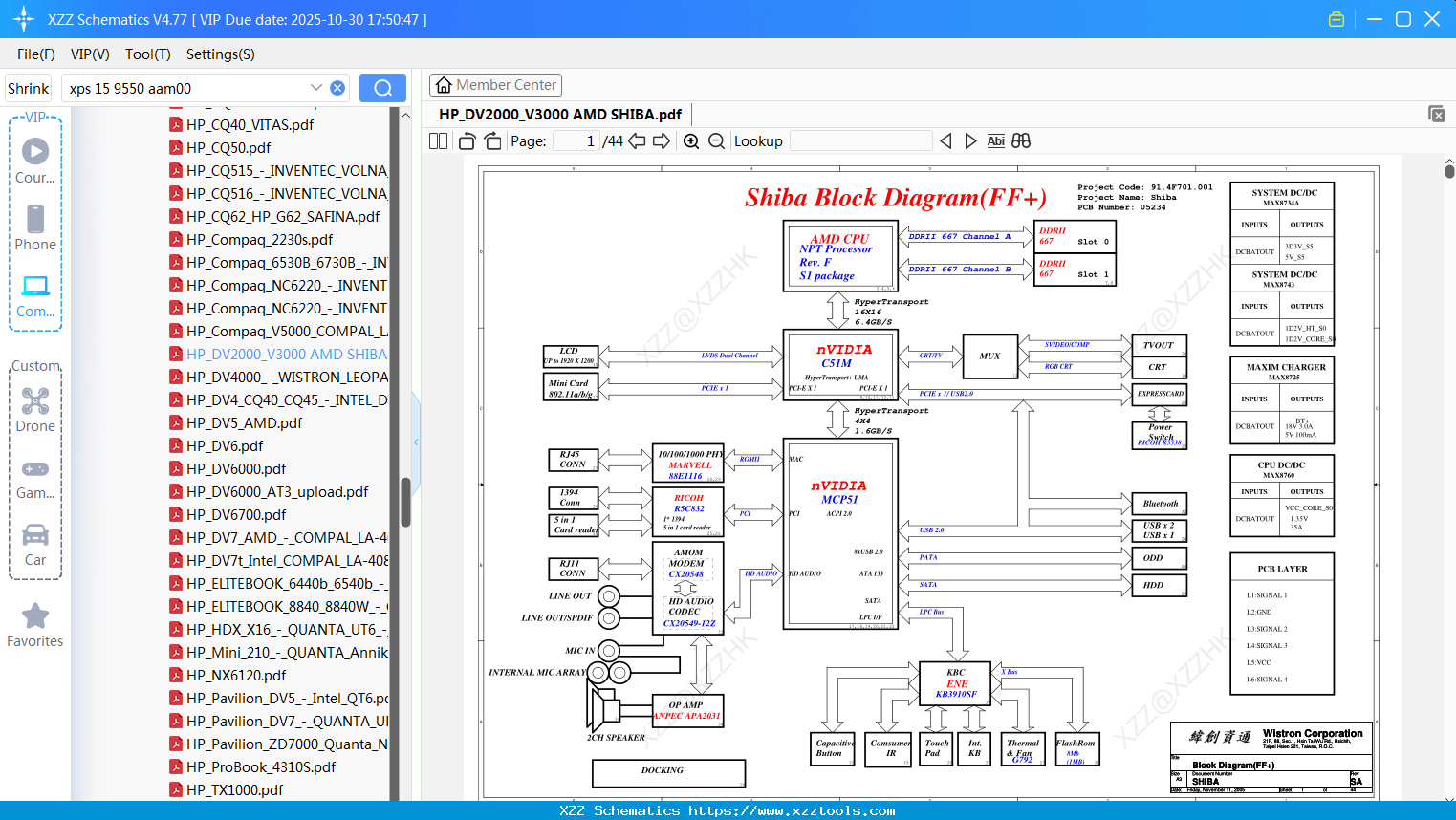The height and width of the screenshot is (820, 1456).
Task: Collapse the left panel handle
Action: [416, 442]
